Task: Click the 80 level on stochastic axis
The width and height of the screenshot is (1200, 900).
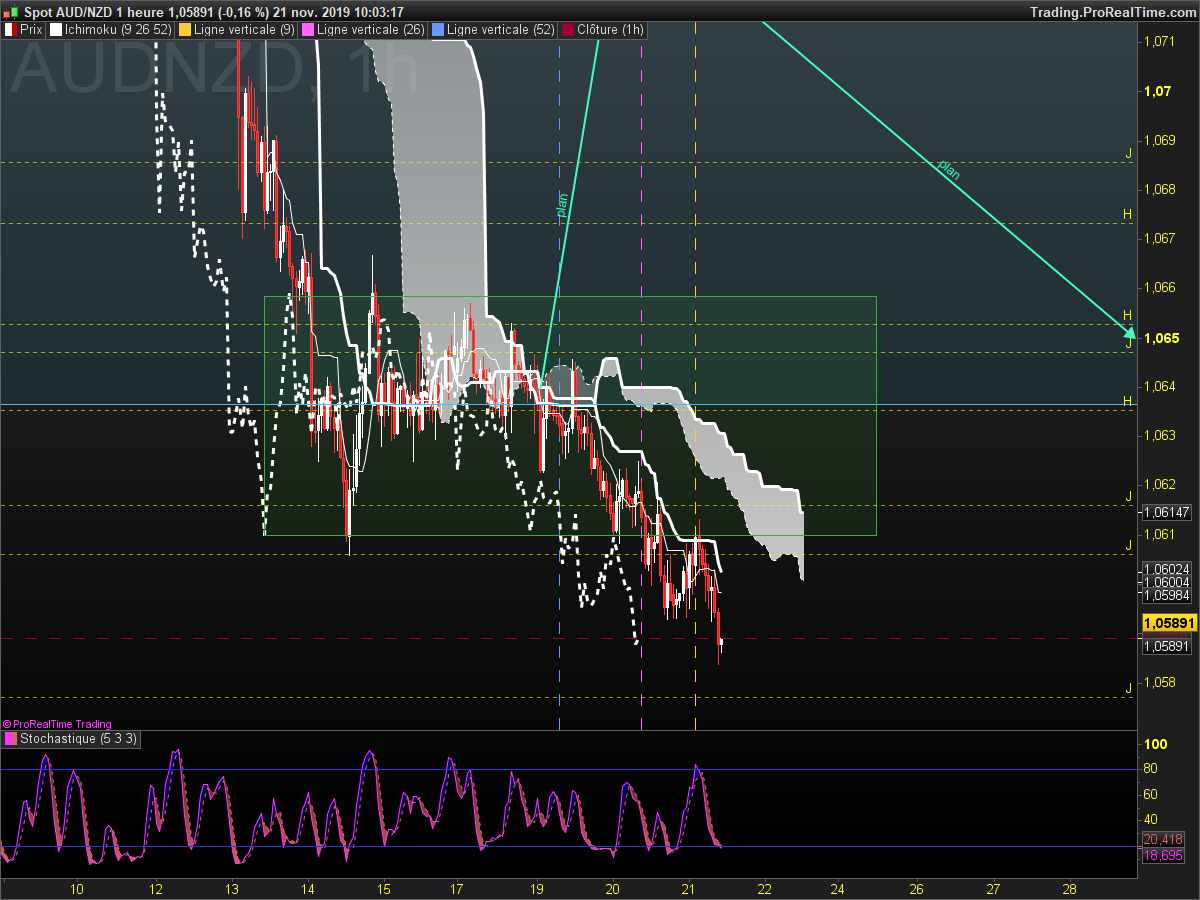Action: (1151, 769)
